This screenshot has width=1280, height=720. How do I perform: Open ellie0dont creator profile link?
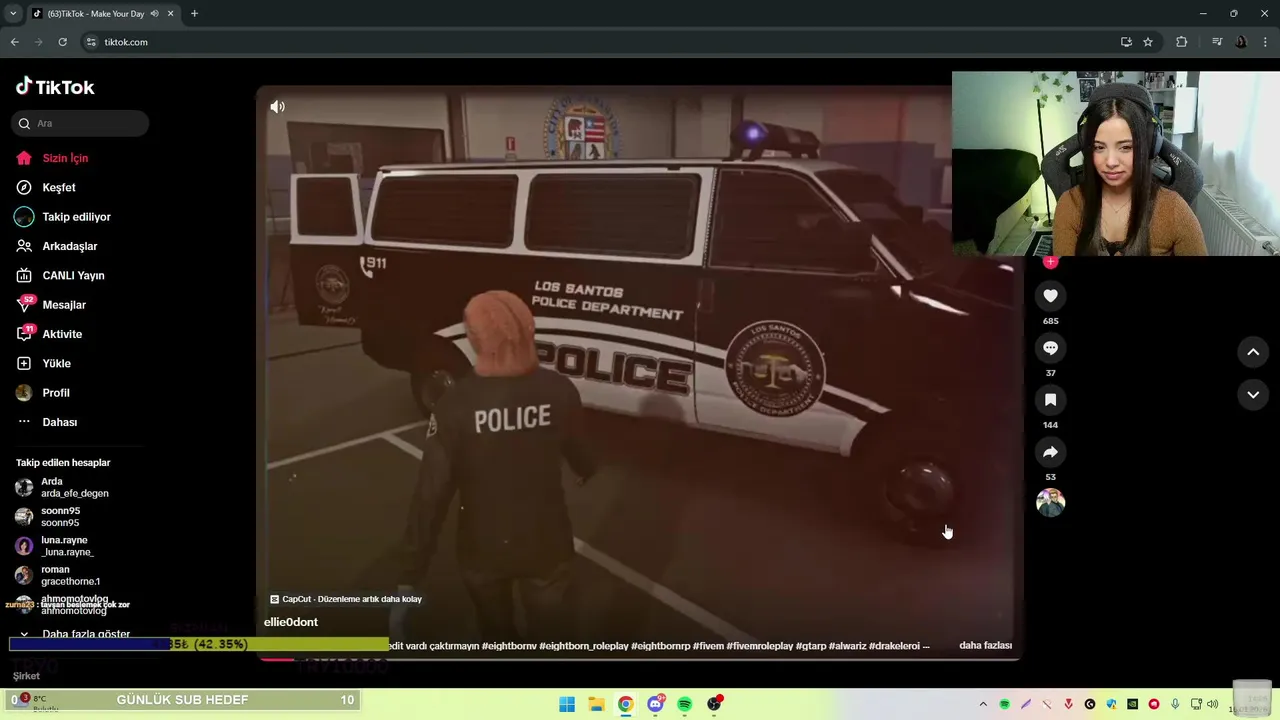click(x=291, y=622)
